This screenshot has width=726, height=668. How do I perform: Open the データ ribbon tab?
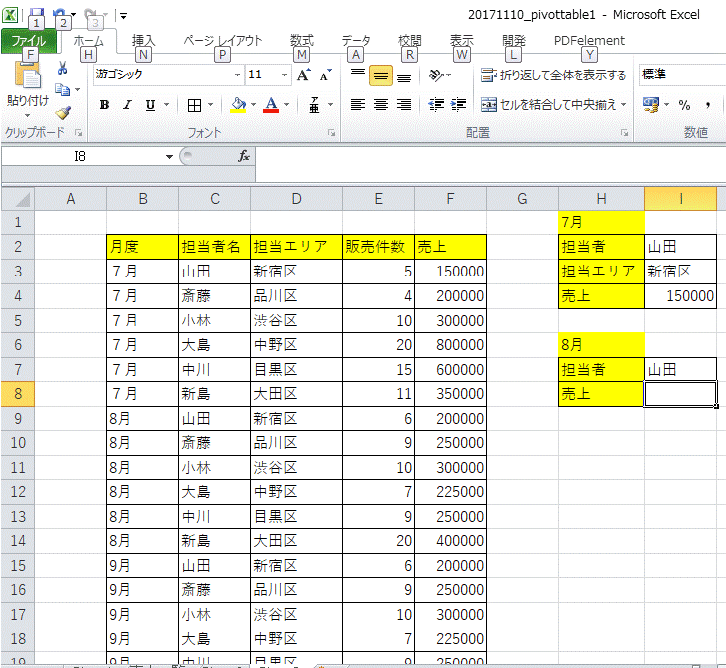click(x=355, y=41)
